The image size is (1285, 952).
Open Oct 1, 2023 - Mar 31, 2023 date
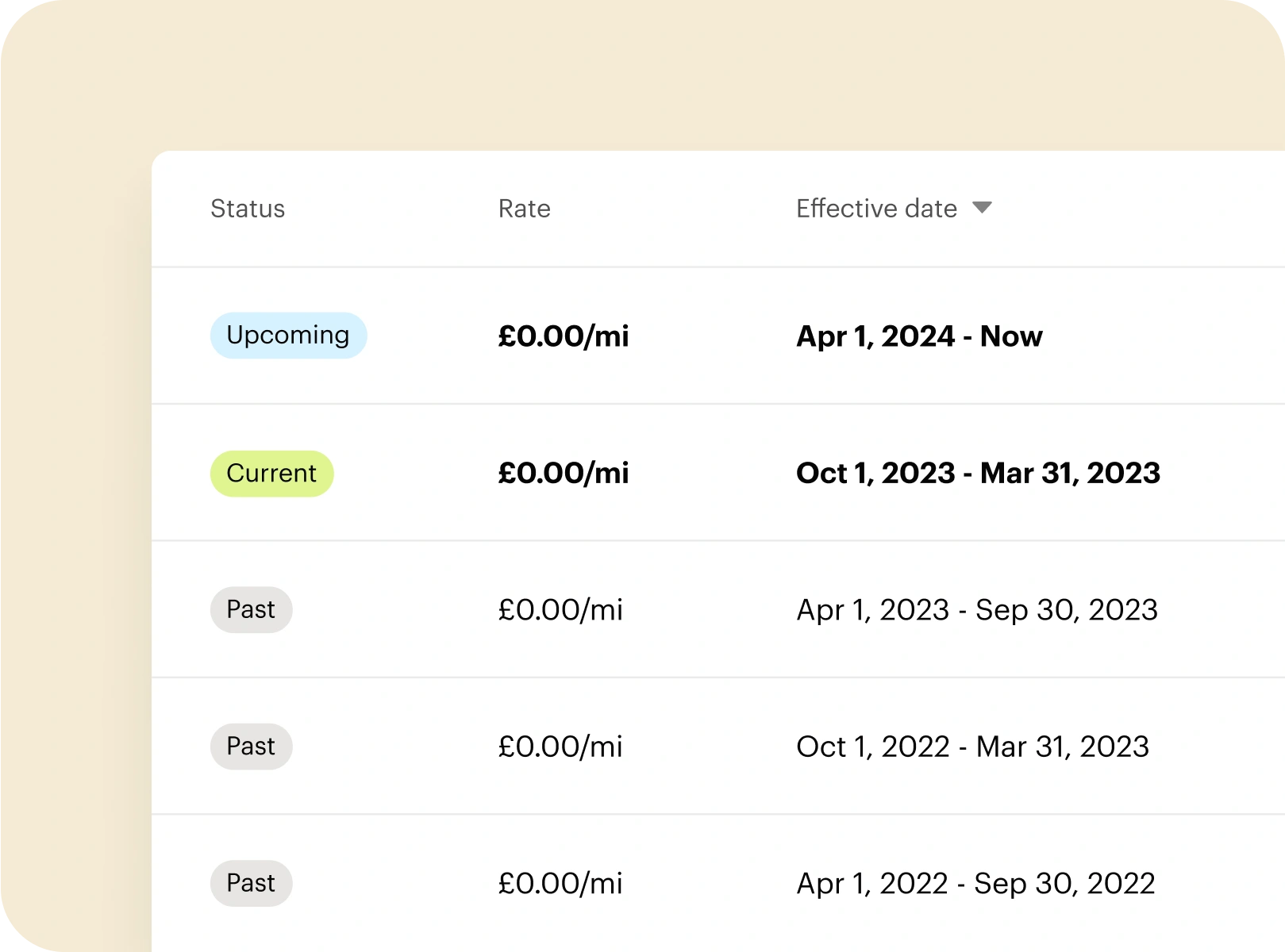pos(978,474)
